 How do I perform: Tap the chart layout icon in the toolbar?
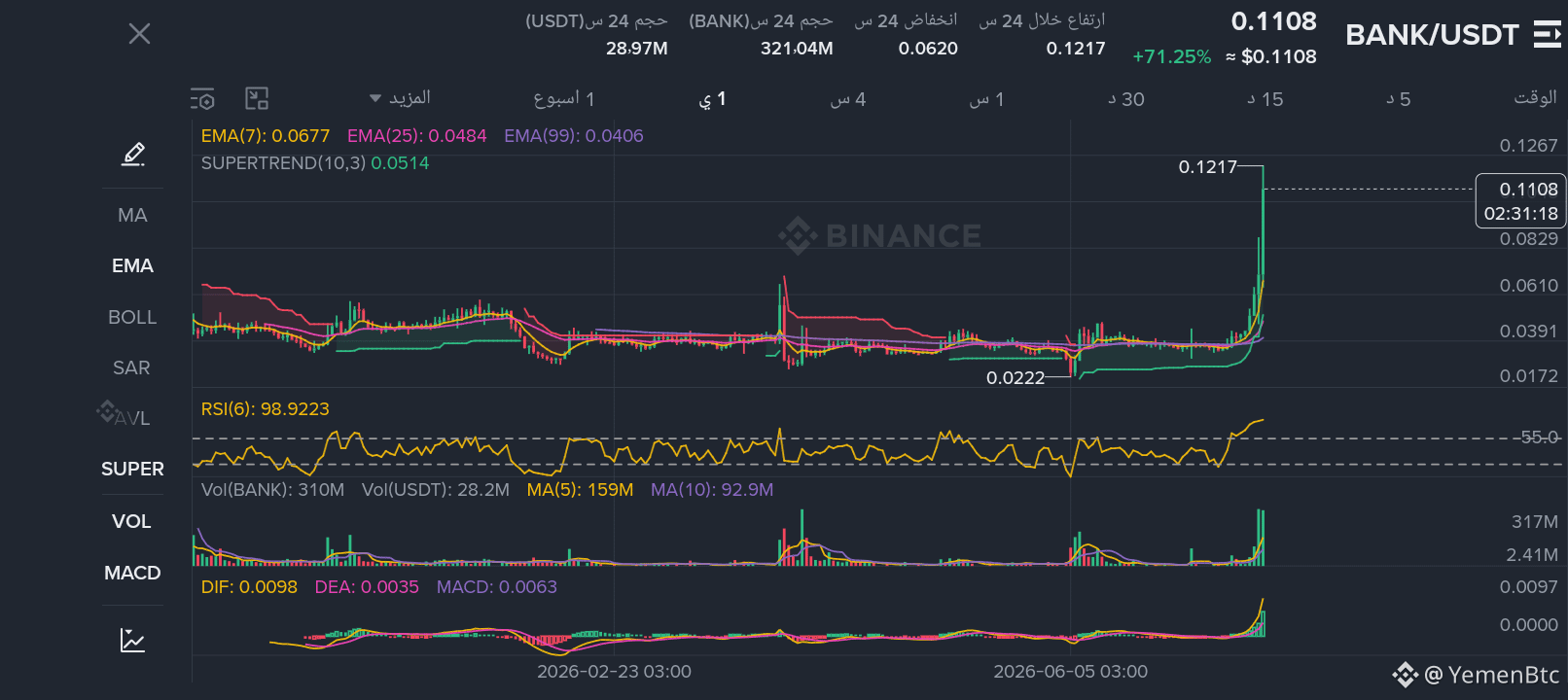point(257,98)
